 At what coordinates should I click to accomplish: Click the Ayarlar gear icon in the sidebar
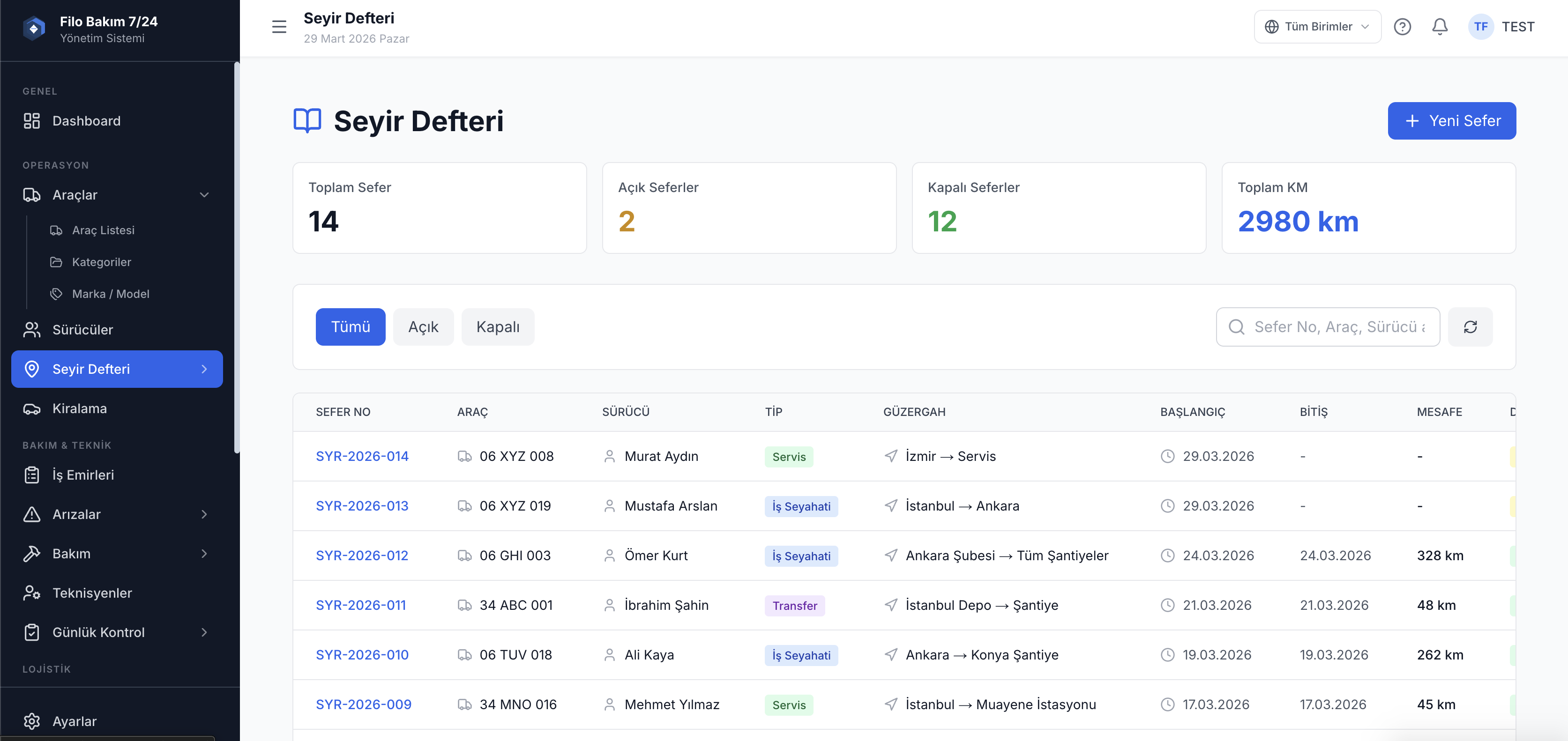(x=32, y=721)
